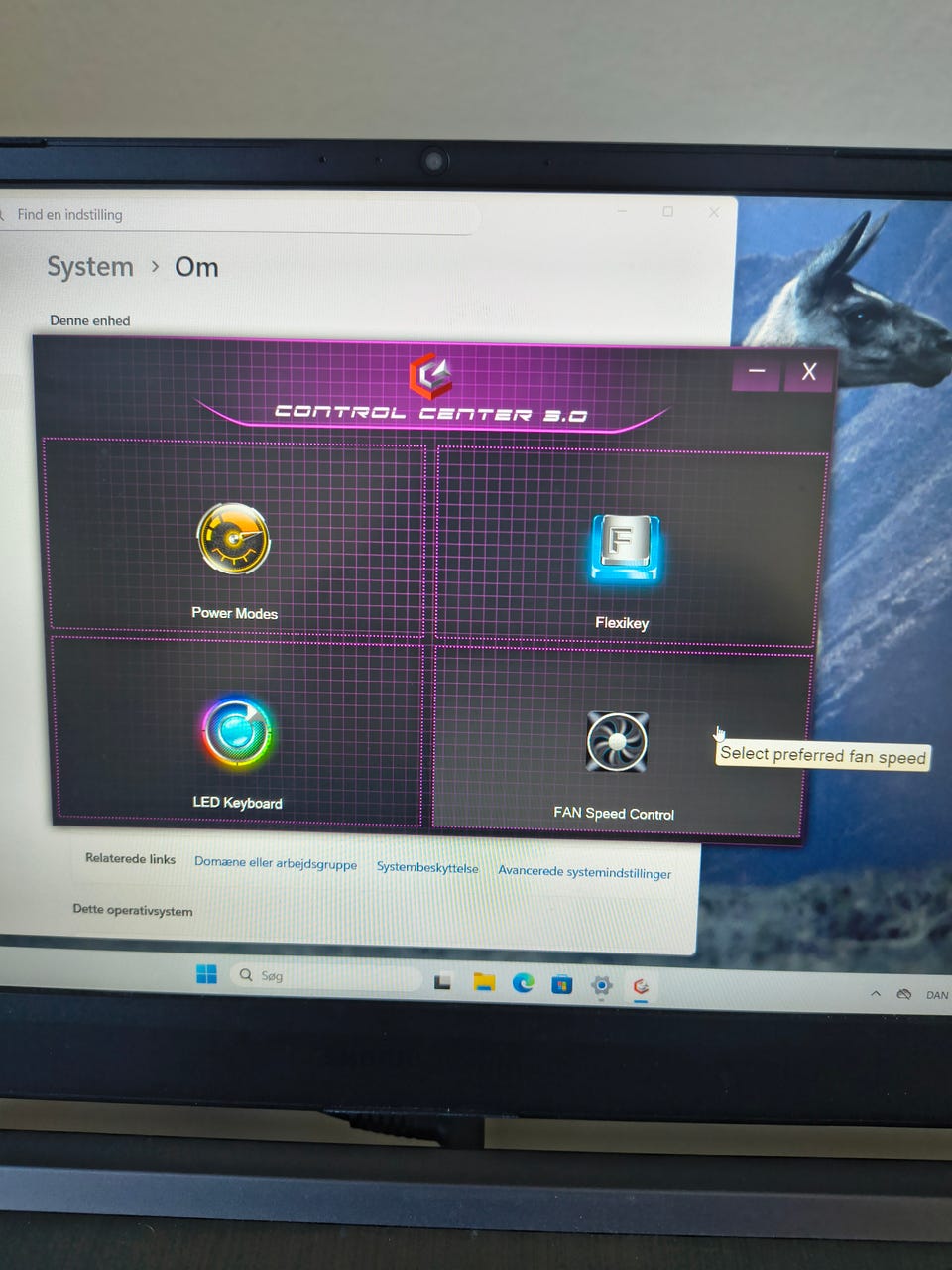Click the LED Keyboard label
952x1270 pixels.
point(237,803)
